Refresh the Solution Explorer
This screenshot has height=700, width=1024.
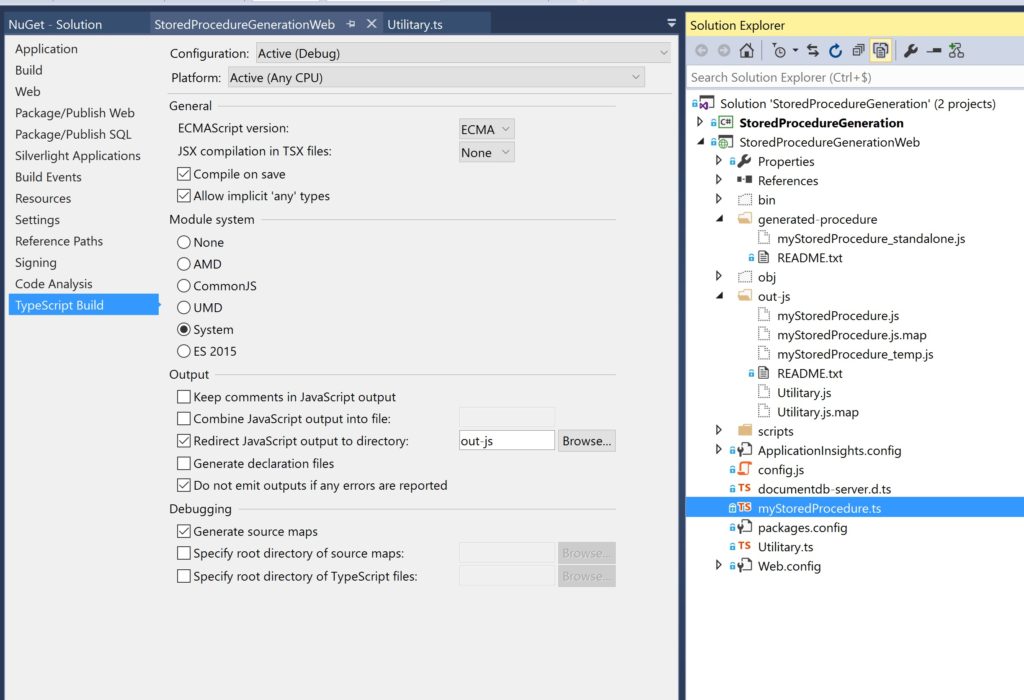coord(835,50)
